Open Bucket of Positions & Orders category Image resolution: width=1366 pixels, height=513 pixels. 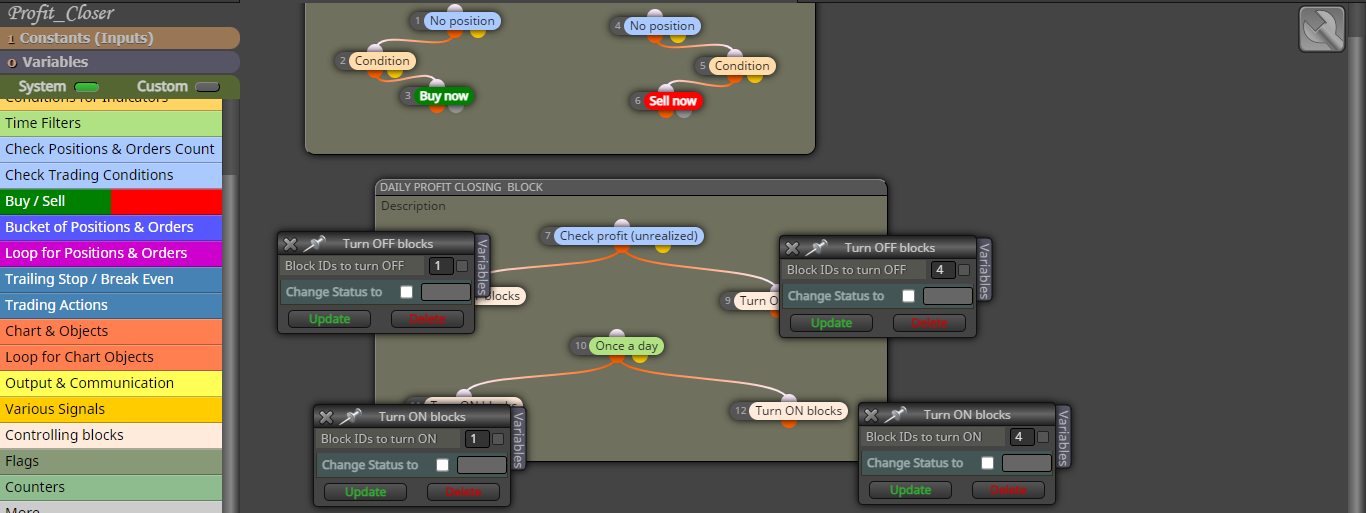111,228
